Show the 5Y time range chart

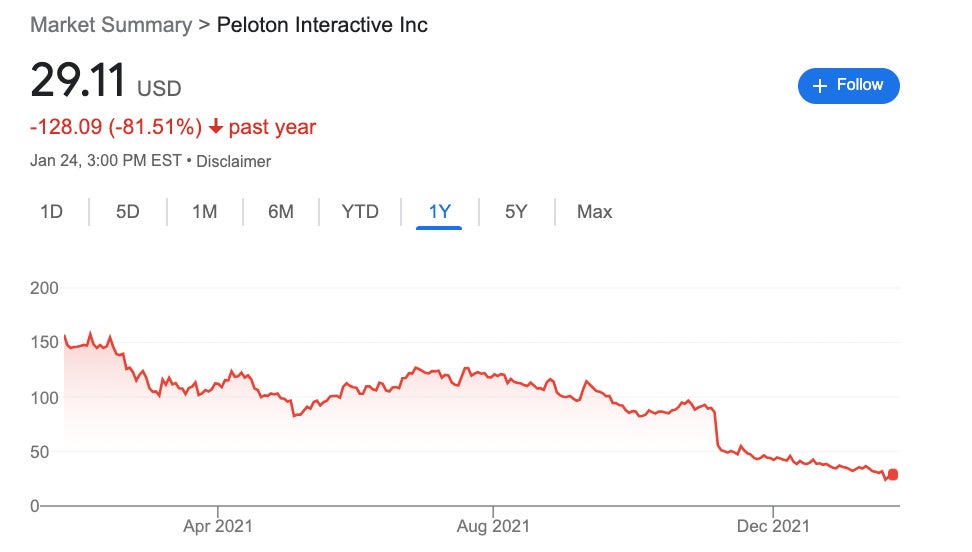[x=515, y=212]
